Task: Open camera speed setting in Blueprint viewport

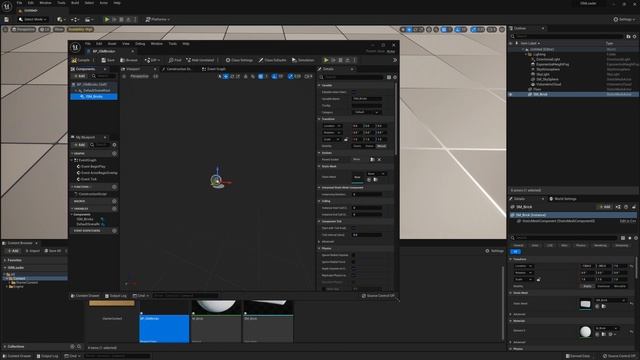Action: (x=309, y=76)
